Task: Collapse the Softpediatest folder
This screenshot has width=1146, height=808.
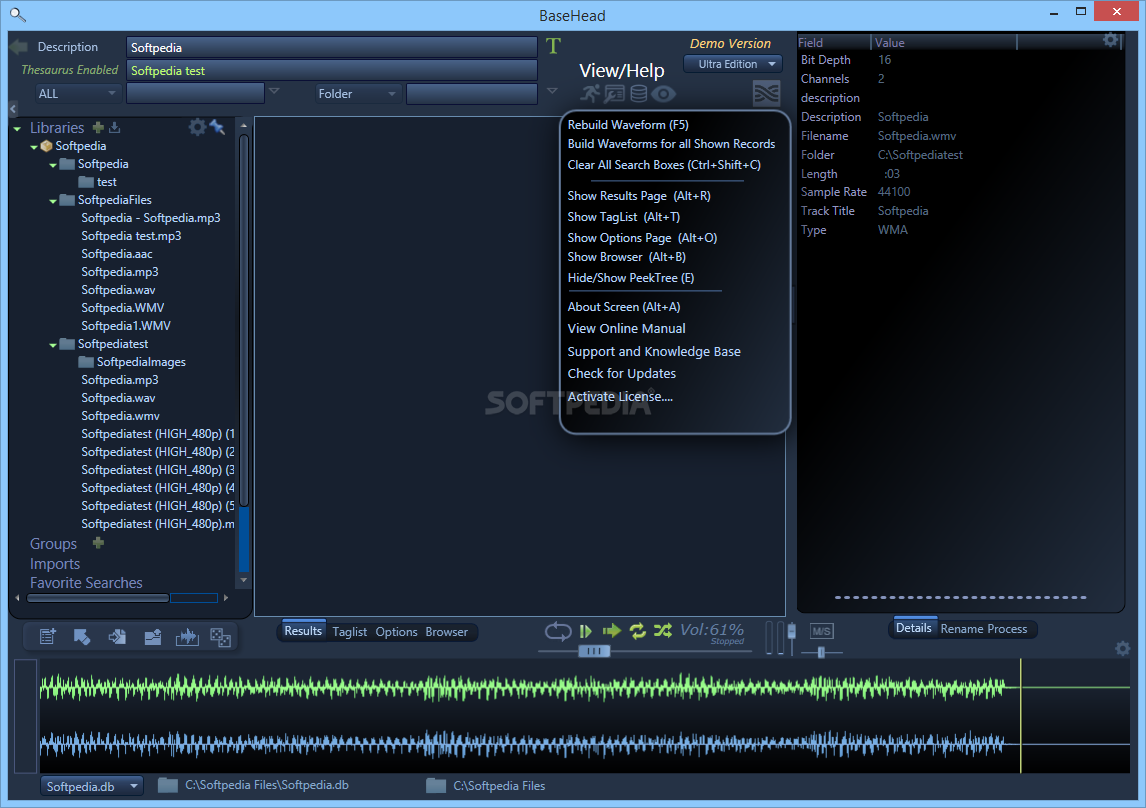Action: pos(53,345)
